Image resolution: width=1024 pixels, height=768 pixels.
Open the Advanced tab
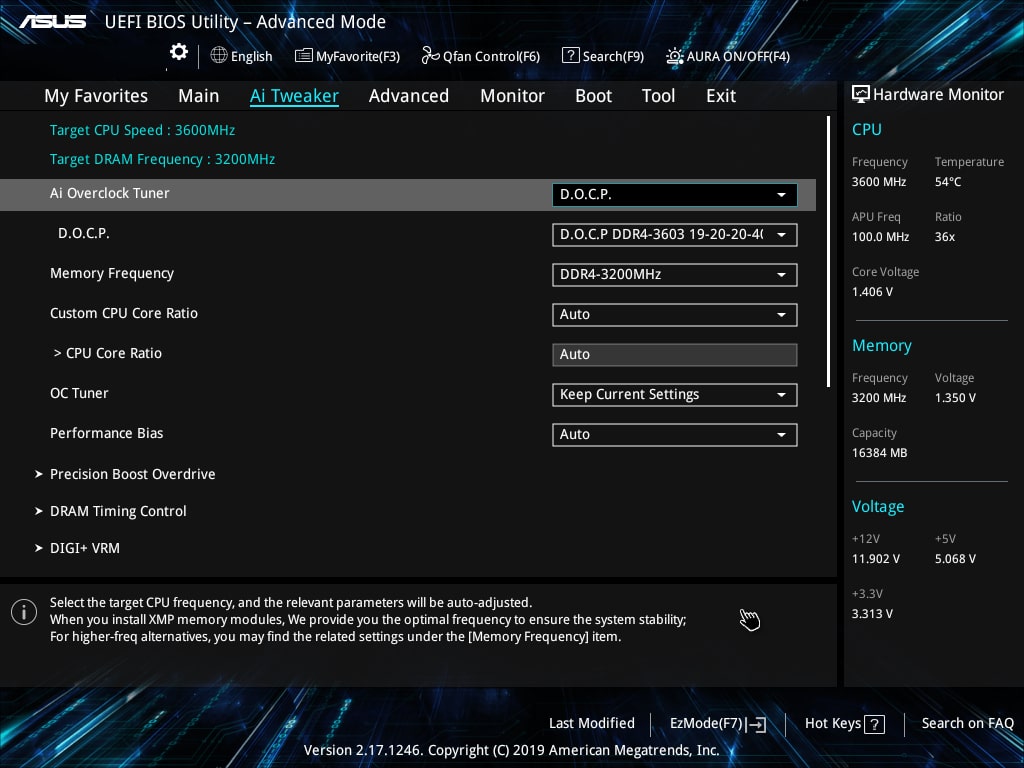point(409,96)
